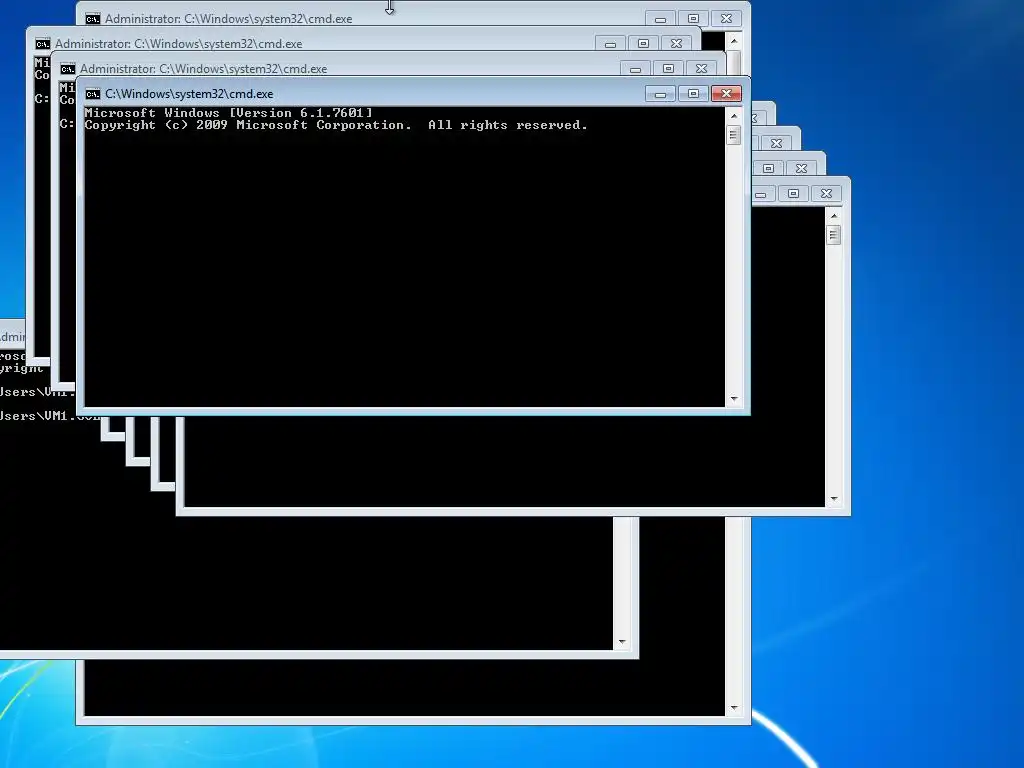Close the Administrator window just behind the front window
This screenshot has height=768, width=1024.
click(x=701, y=69)
